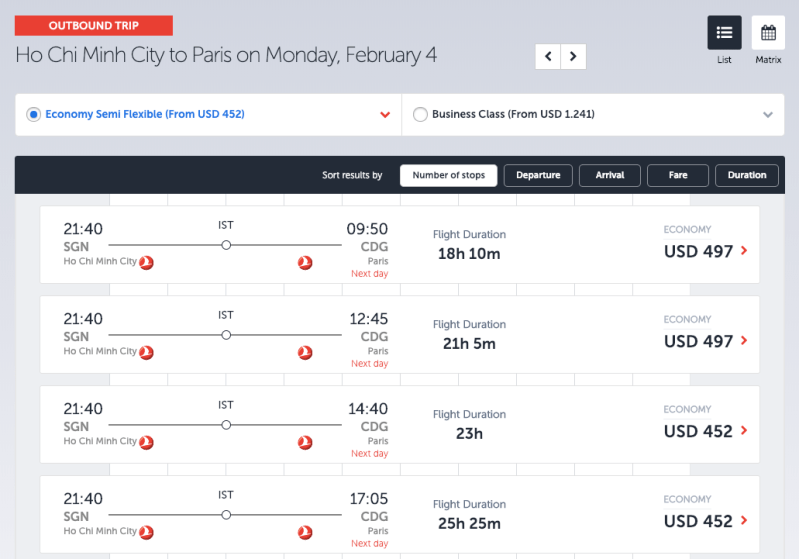Sort results by Departure

[x=538, y=176]
